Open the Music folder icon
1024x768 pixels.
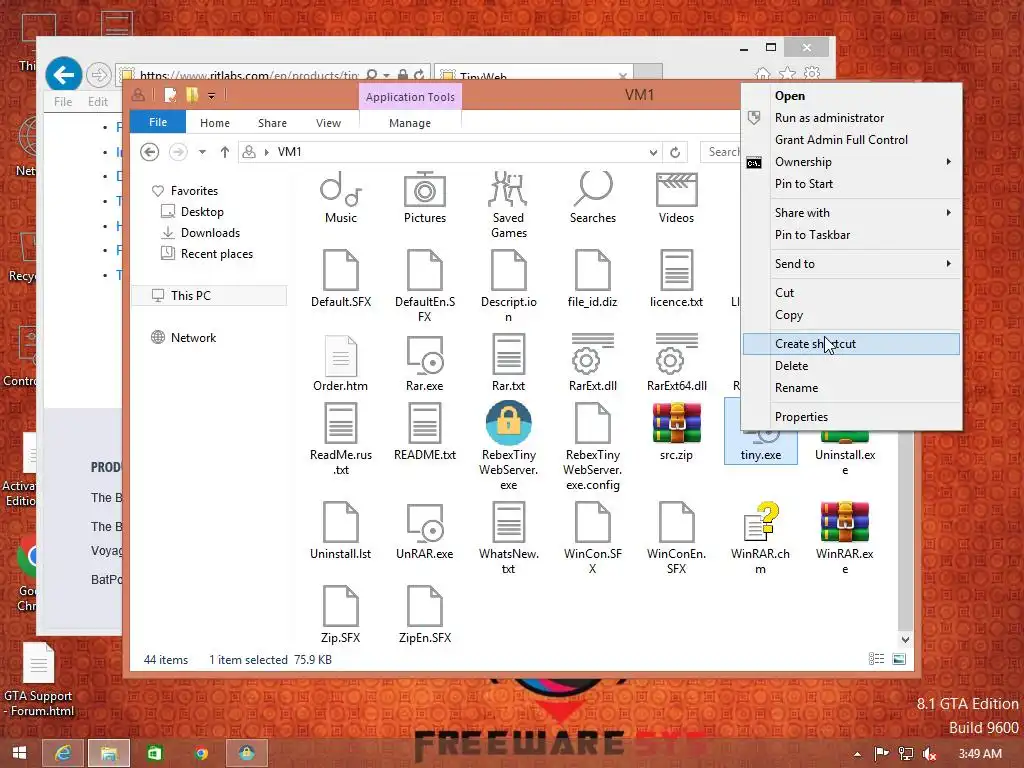coord(341,189)
